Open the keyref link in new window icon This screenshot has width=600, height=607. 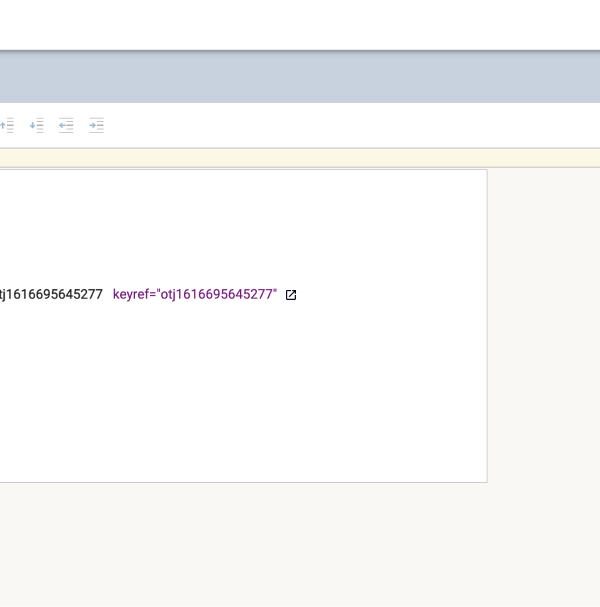[291, 295]
